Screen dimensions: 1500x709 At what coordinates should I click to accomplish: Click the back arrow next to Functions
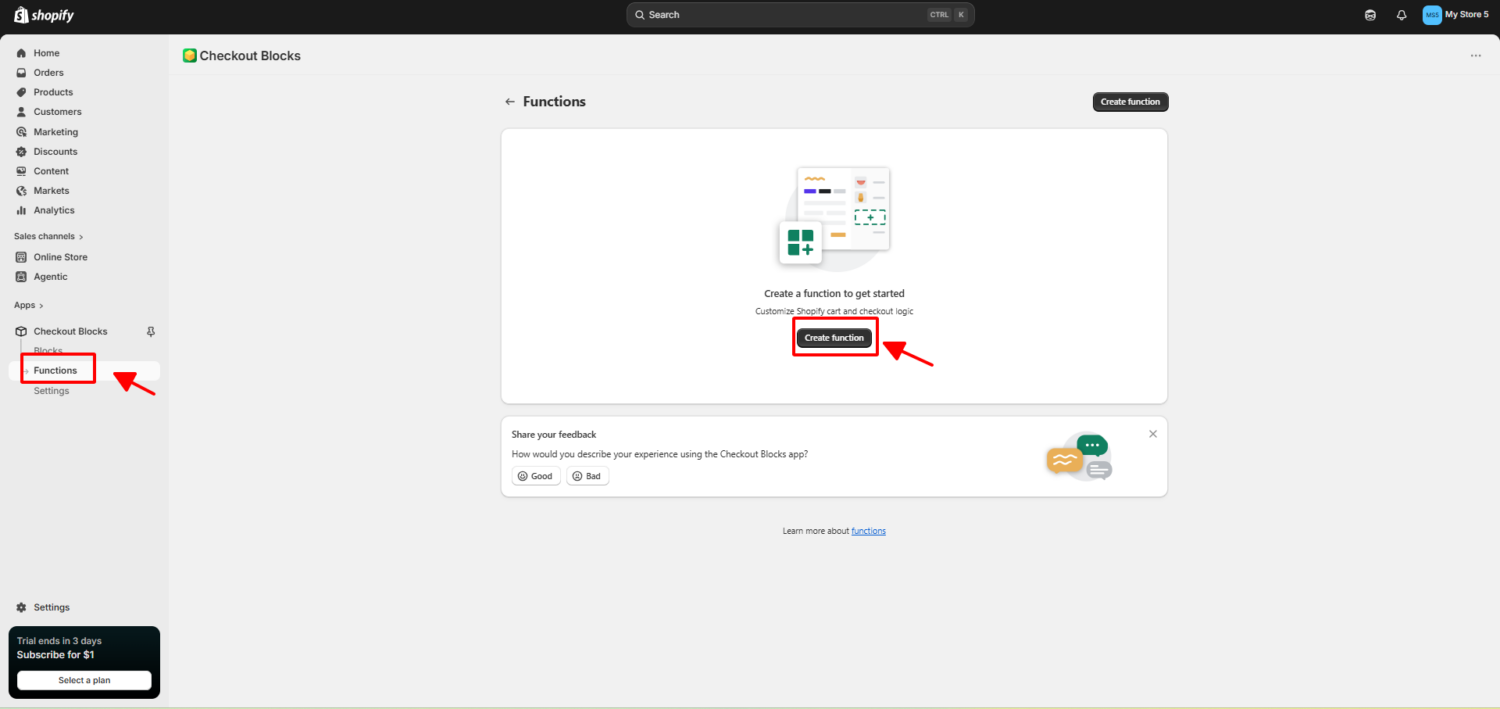pos(510,102)
